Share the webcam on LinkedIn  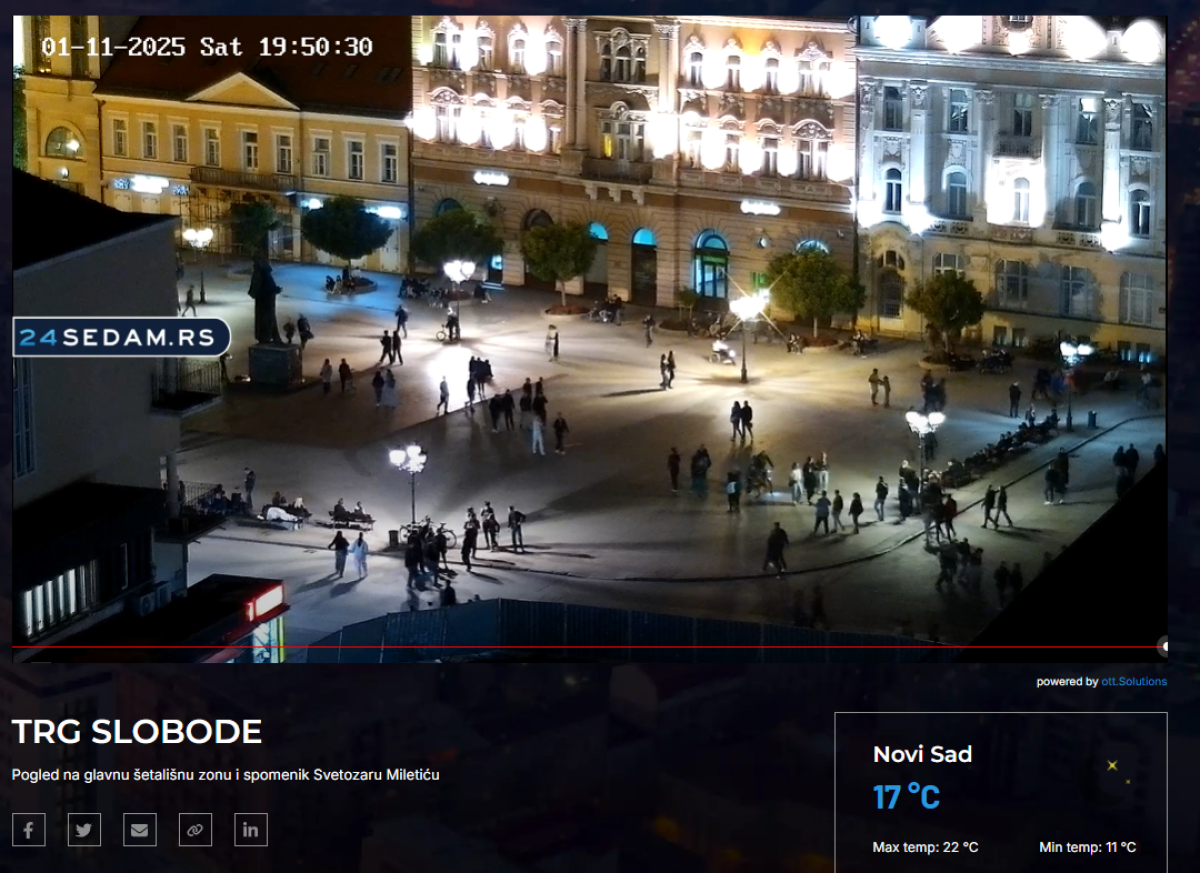[251, 829]
